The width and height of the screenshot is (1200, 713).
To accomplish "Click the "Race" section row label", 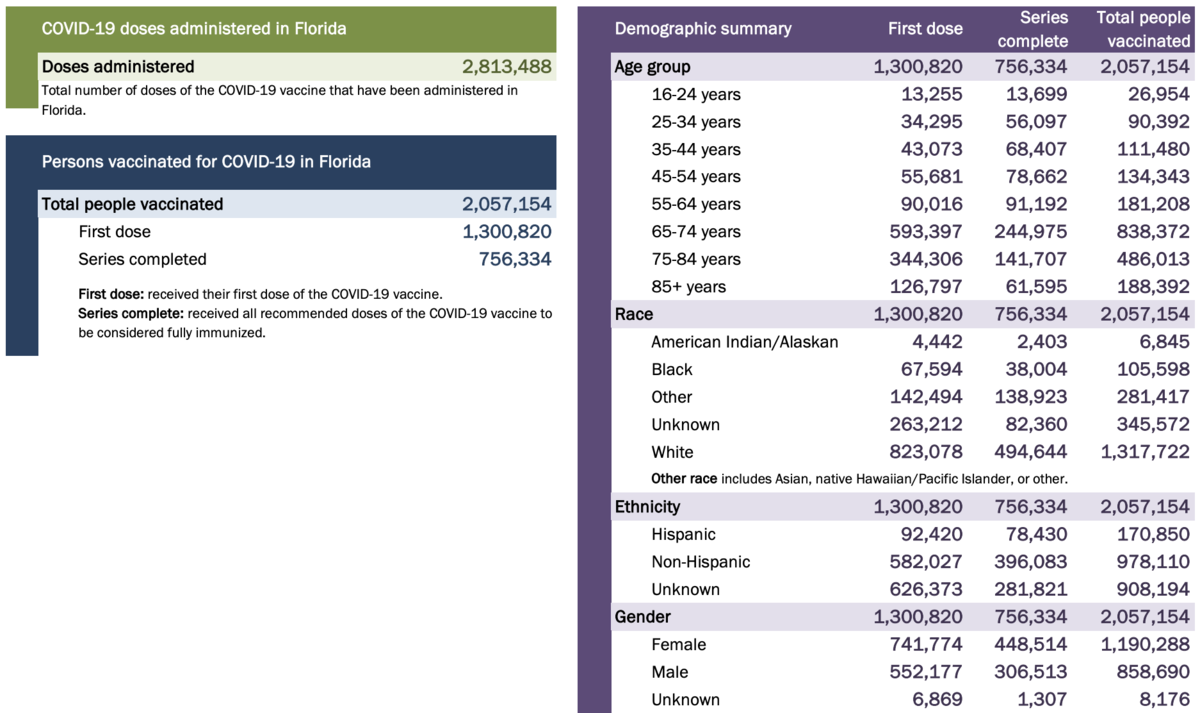I will click(x=634, y=314).
